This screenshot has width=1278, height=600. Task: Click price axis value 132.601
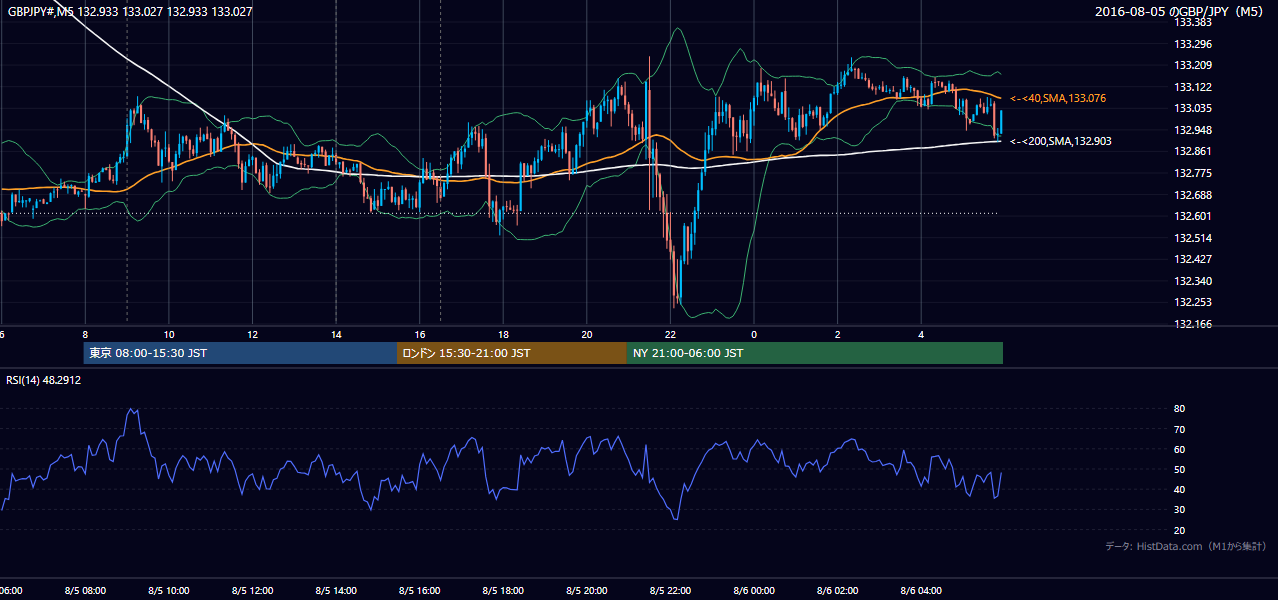1193,216
